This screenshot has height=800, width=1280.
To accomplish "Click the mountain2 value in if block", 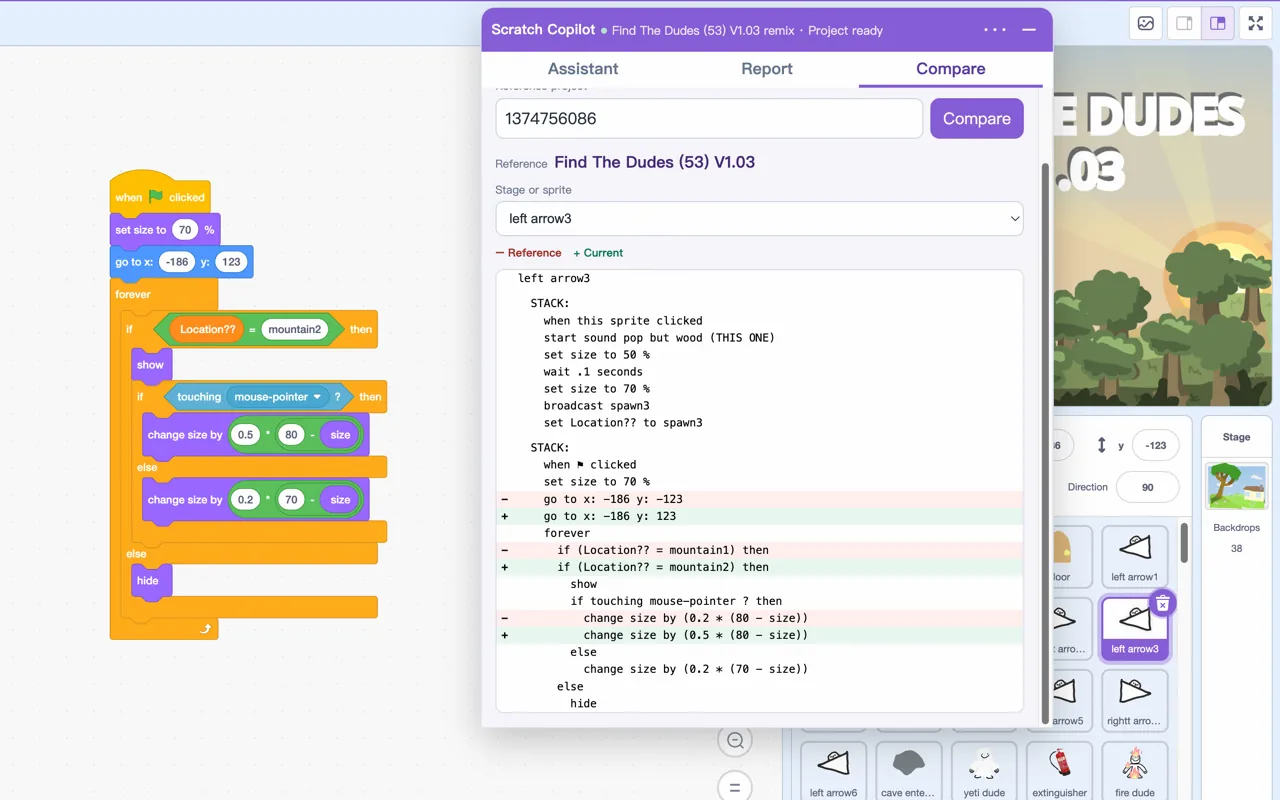I will [294, 329].
